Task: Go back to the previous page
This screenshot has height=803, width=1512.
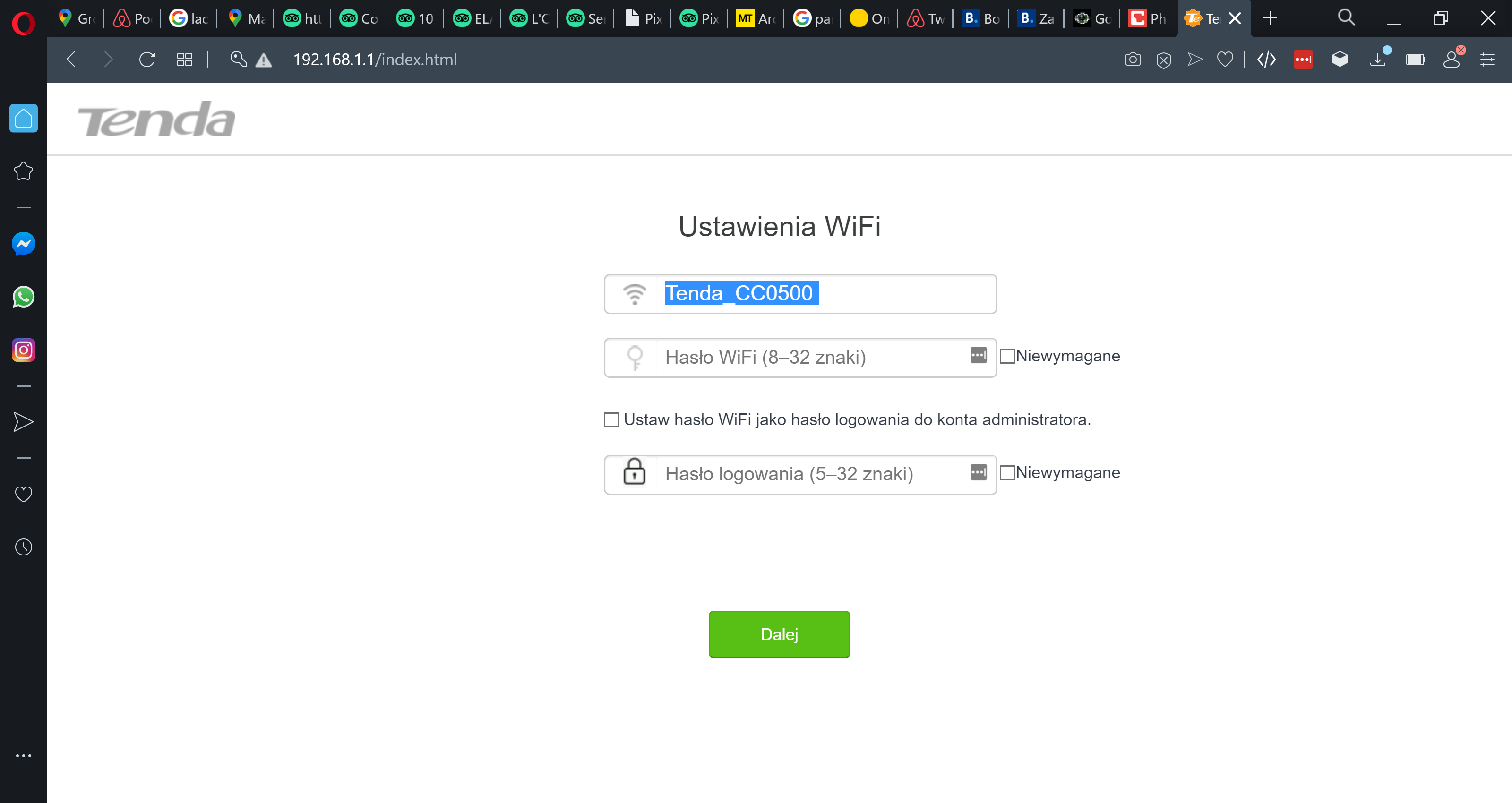Action: [72, 60]
